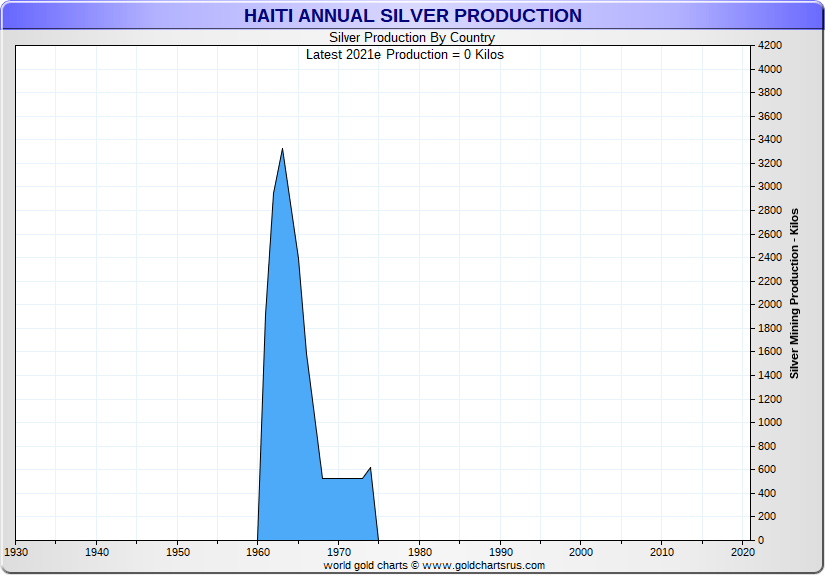This screenshot has width=825, height=575.
Task: Click the 'Silver Production By Country' subtitle
Action: [x=412, y=38]
